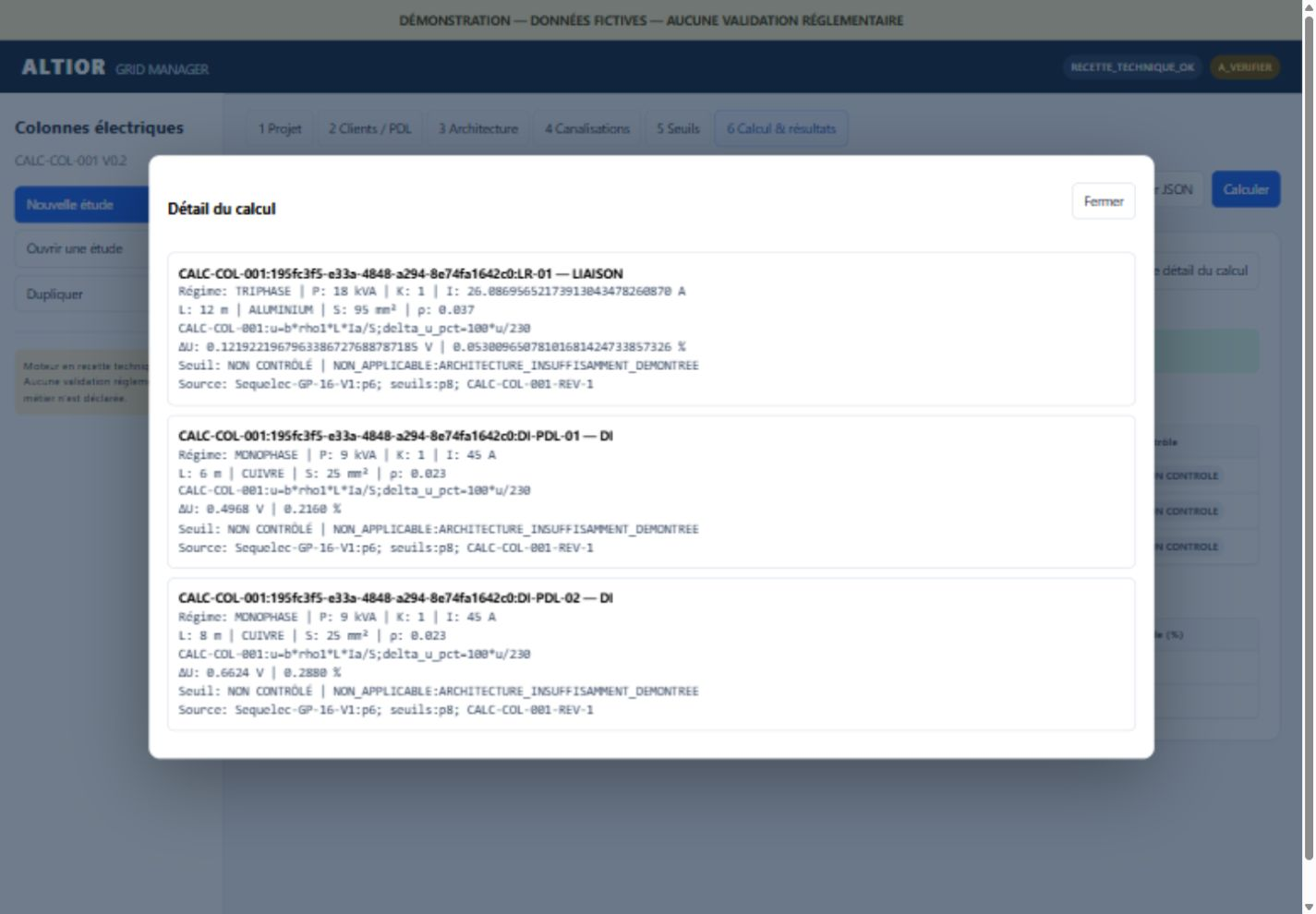Switch to 2 Clients / PDL tab
Viewport: 1316px width, 914px height.
coord(369,128)
